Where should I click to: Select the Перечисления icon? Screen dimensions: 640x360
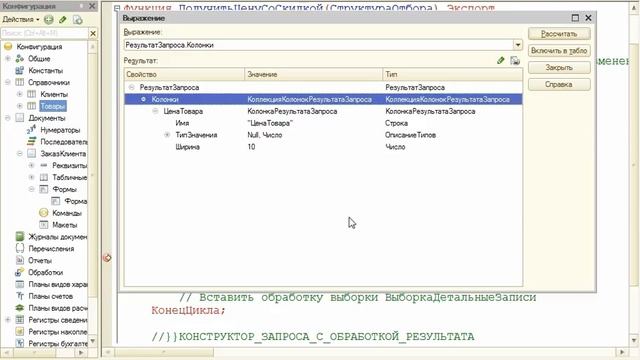pos(20,248)
